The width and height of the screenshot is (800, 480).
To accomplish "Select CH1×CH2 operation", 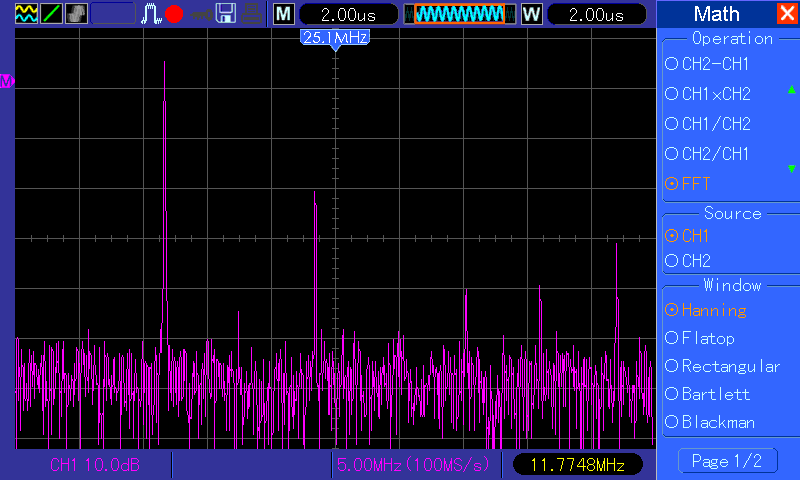I will point(714,94).
